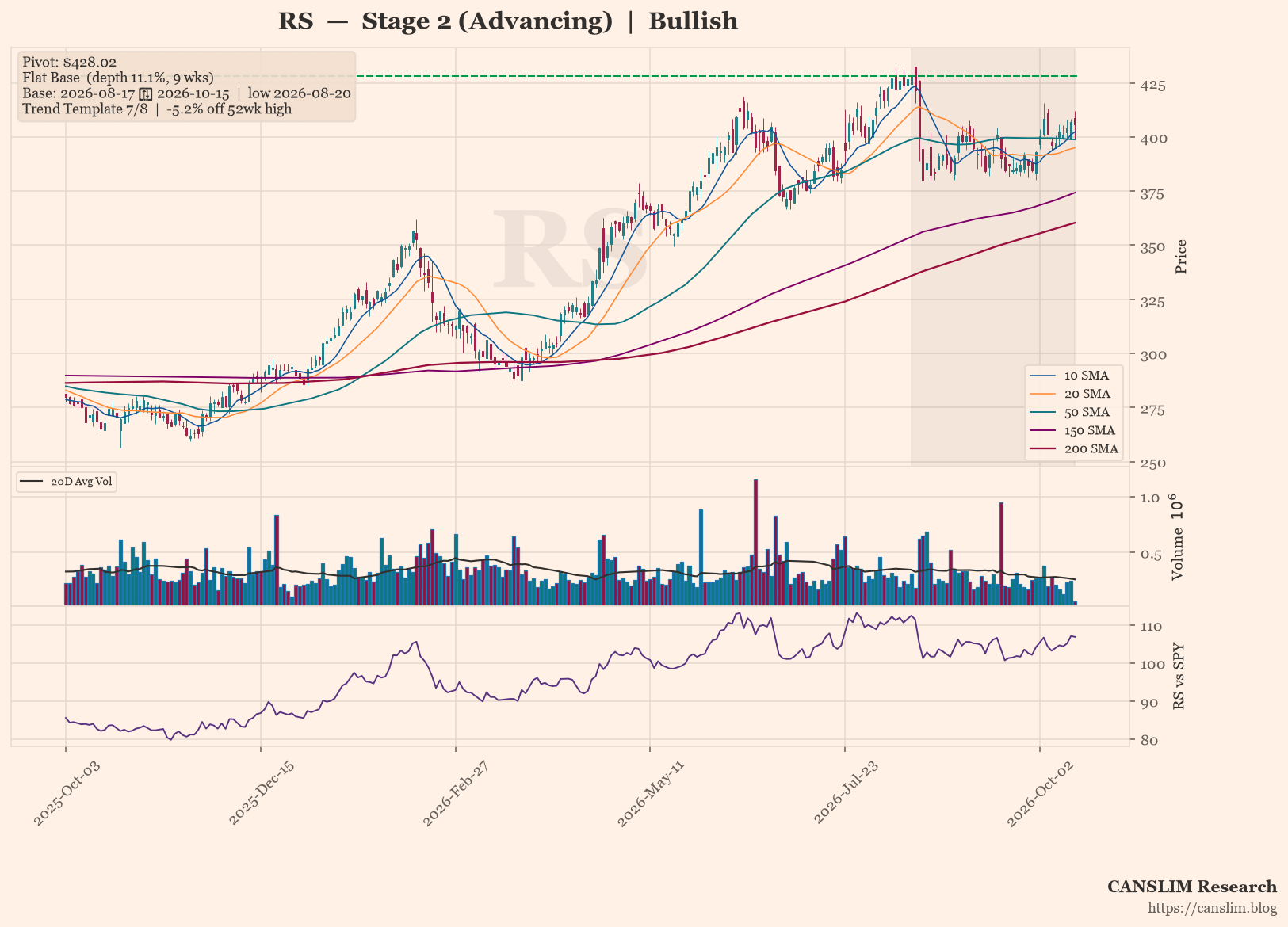Click the 100 RS axis tick
Image resolution: width=1288 pixels, height=927 pixels.
[x=1151, y=664]
